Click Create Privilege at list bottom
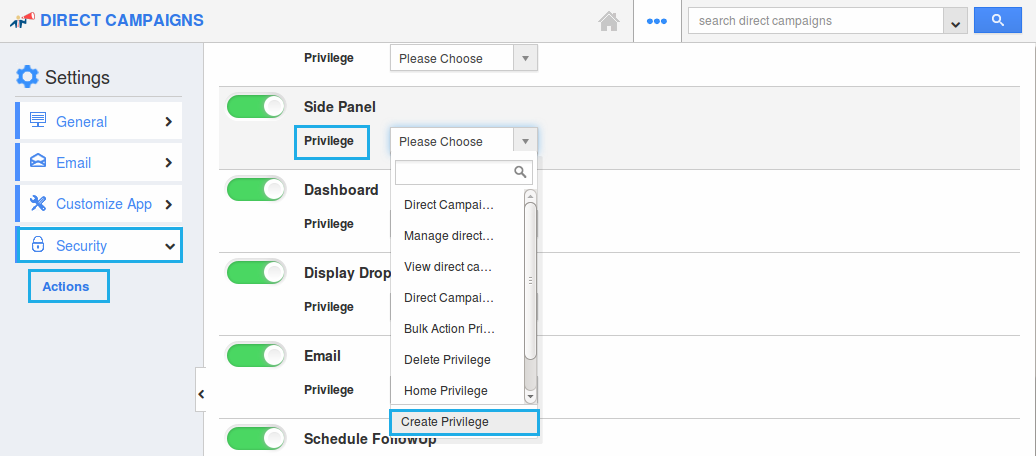Viewport: 1036px width, 456px height. [464, 422]
